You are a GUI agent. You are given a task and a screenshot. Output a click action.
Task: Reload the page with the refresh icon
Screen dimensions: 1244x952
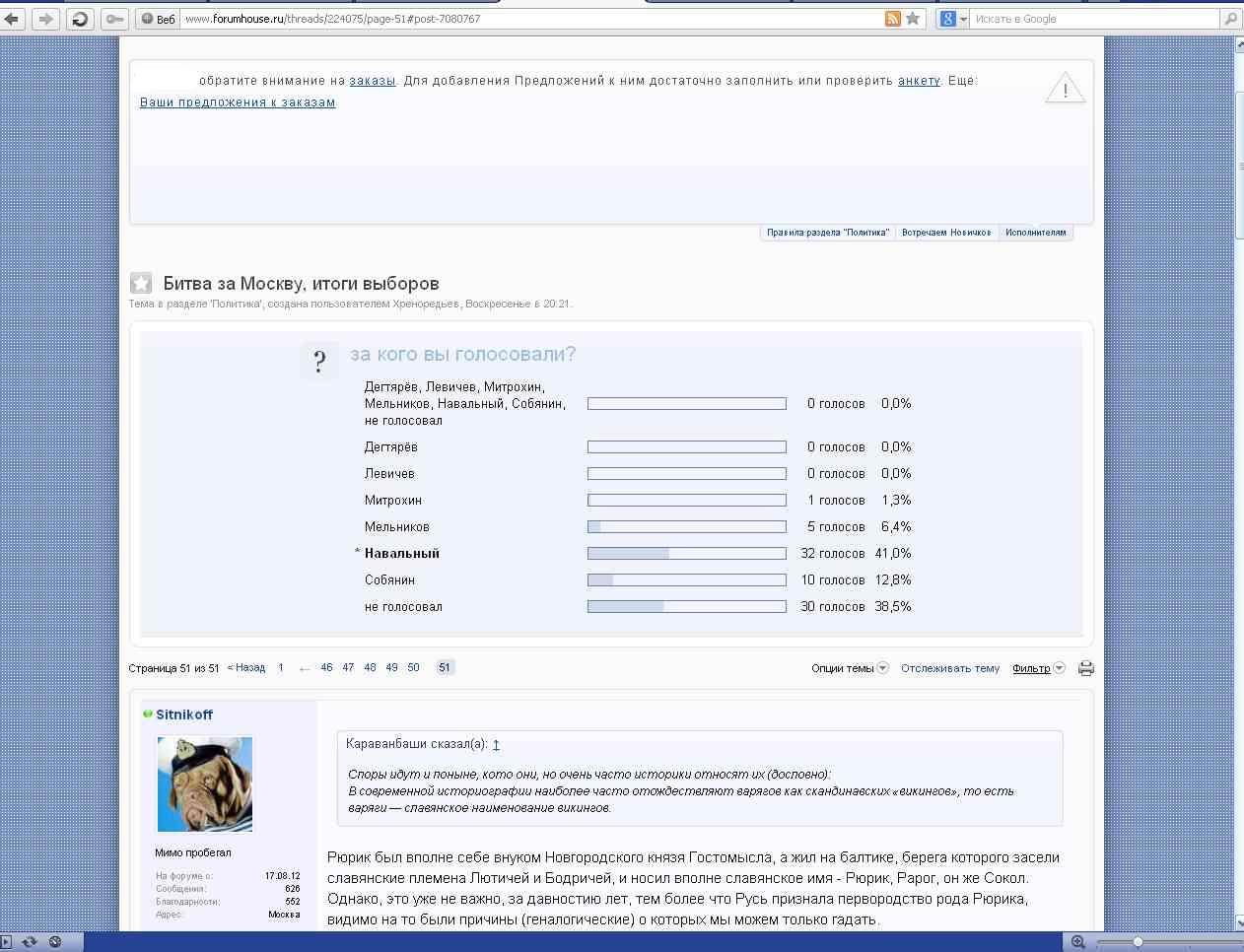[80, 19]
